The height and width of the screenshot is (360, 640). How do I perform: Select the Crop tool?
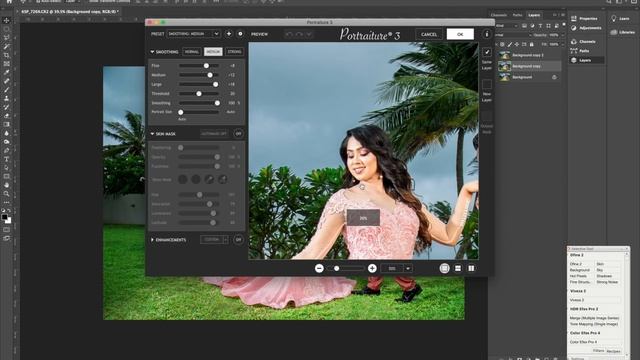pyautogui.click(x=6, y=55)
